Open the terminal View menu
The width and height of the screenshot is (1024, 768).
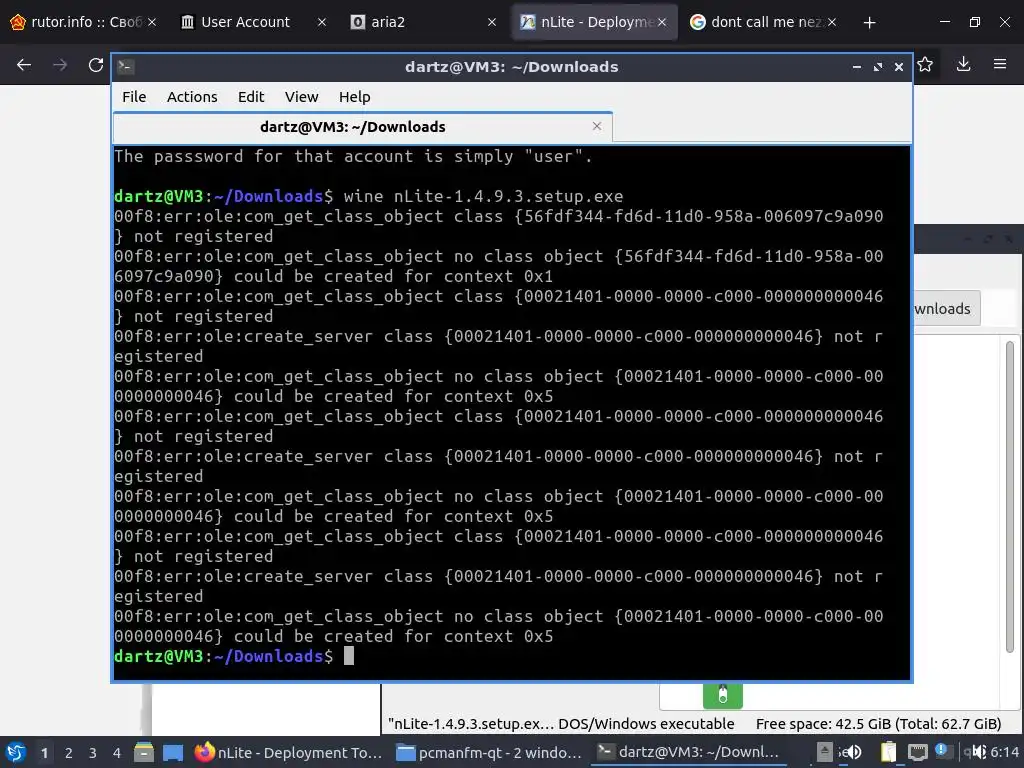point(301,97)
